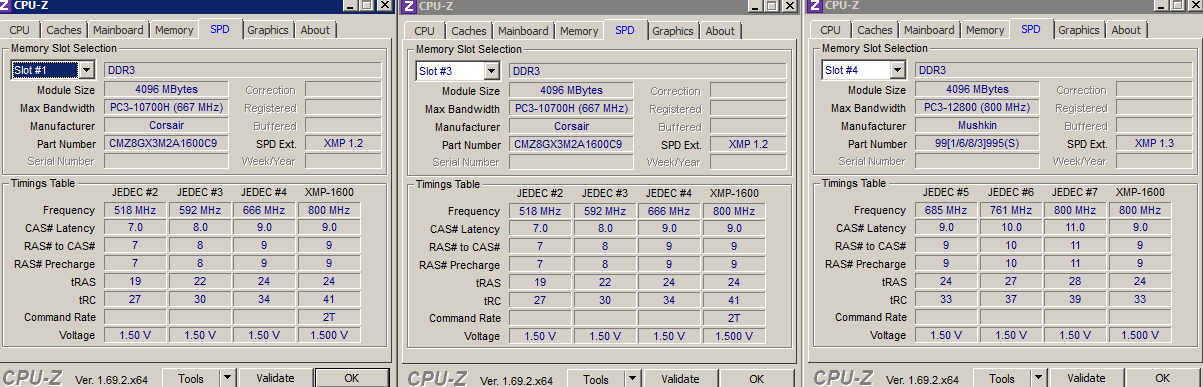The height and width of the screenshot is (387, 1203).
Task: Open Mainboard tab in Slot #4 window
Action: tap(929, 30)
